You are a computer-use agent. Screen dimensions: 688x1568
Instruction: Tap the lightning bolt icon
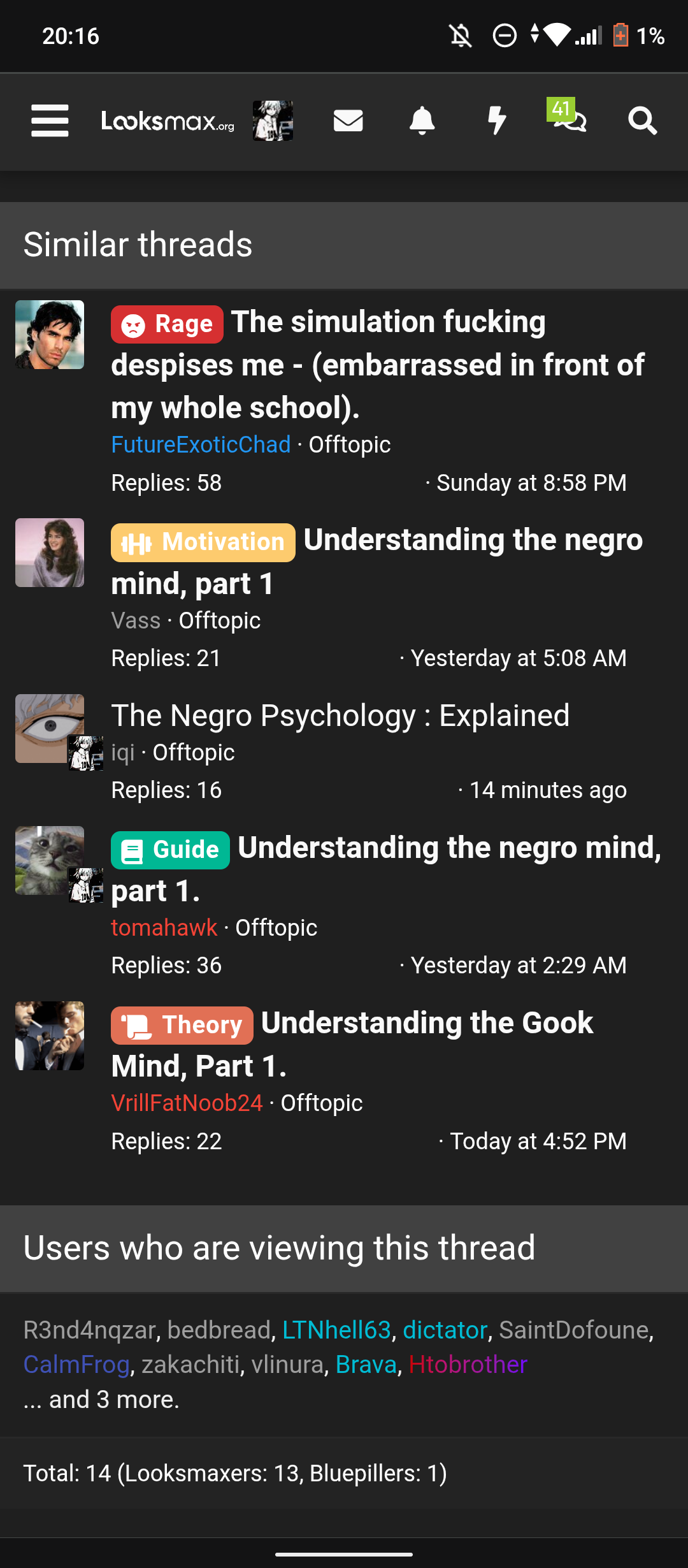pos(497,121)
